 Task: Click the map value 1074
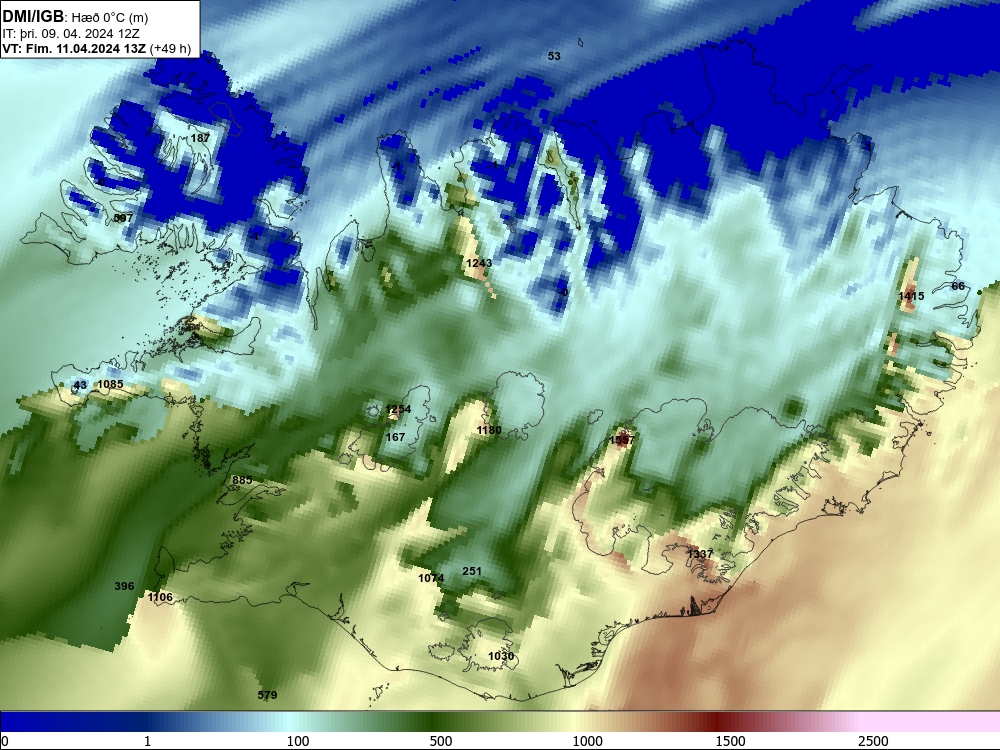pyautogui.click(x=431, y=578)
